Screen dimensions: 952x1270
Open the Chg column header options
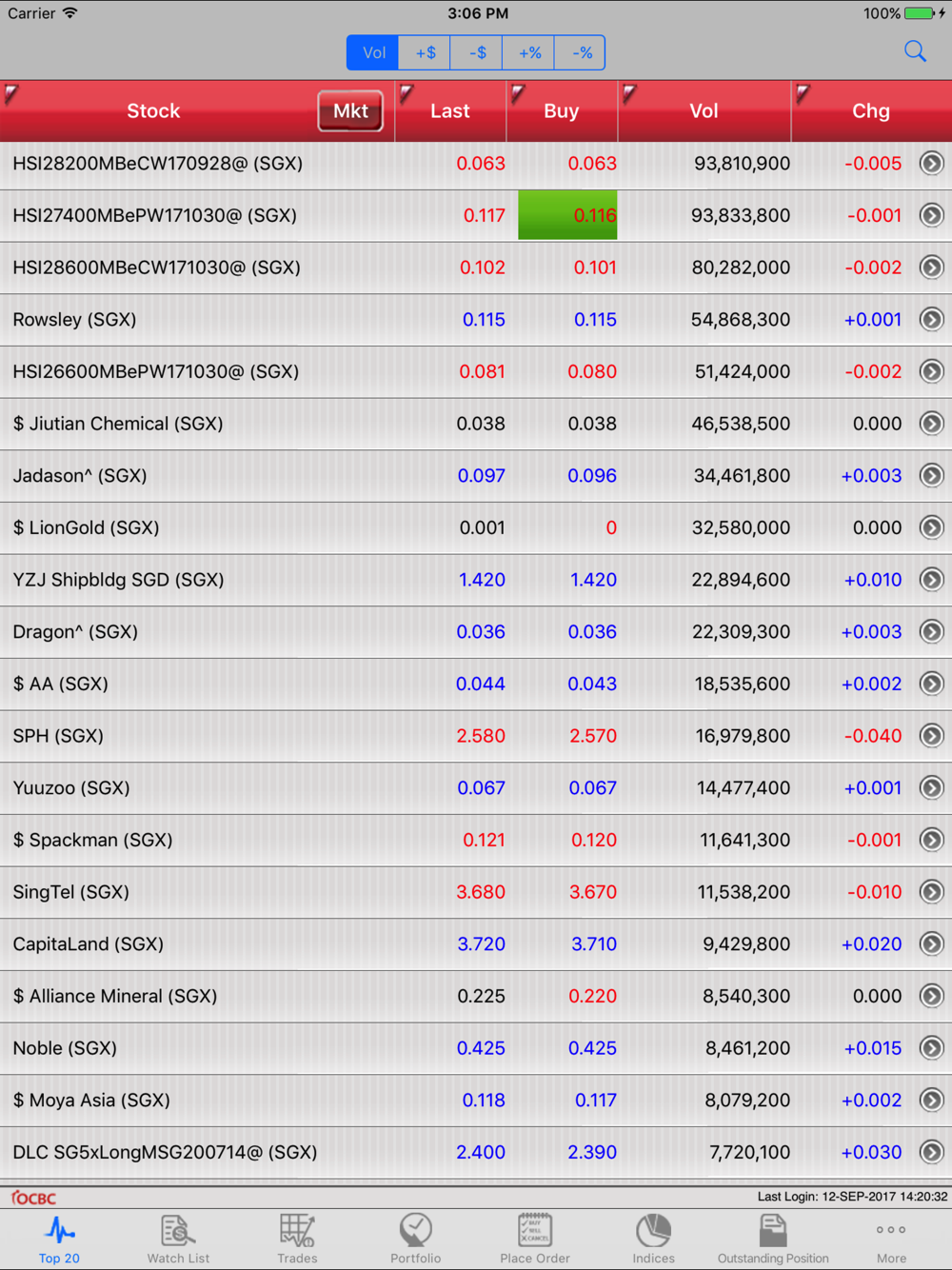871,111
